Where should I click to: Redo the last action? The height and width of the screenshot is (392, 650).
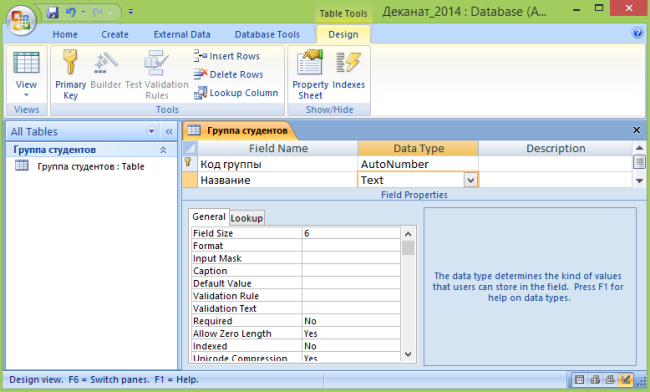point(98,12)
